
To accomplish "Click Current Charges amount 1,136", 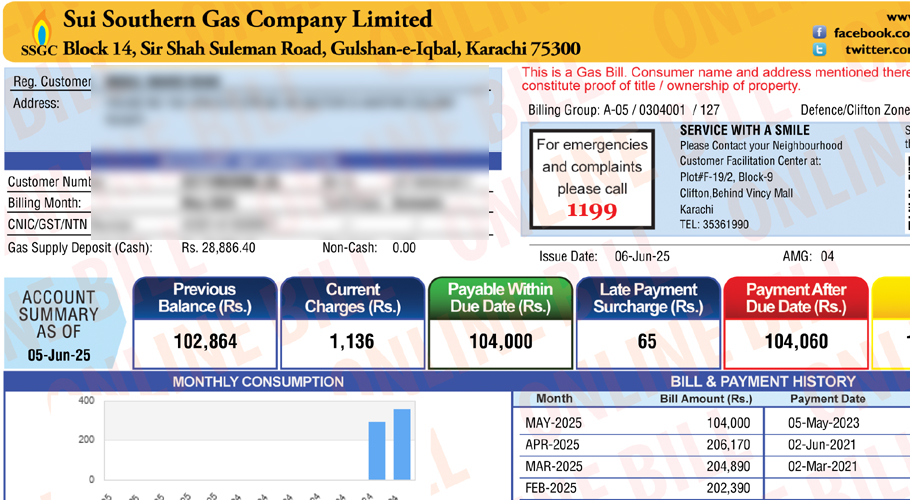I will pos(352,342).
